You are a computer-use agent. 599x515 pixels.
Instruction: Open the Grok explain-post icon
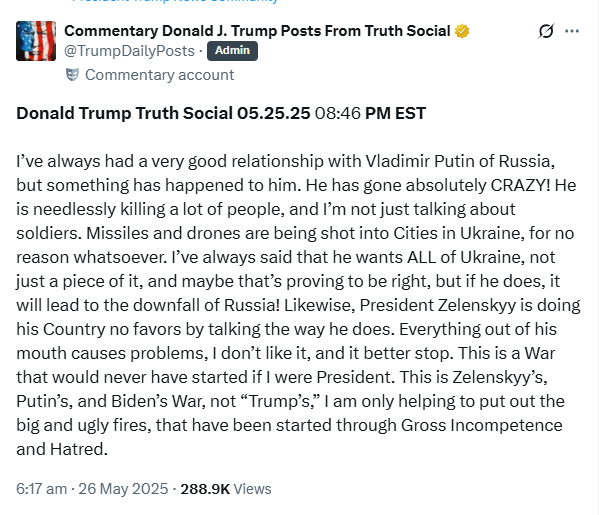546,31
